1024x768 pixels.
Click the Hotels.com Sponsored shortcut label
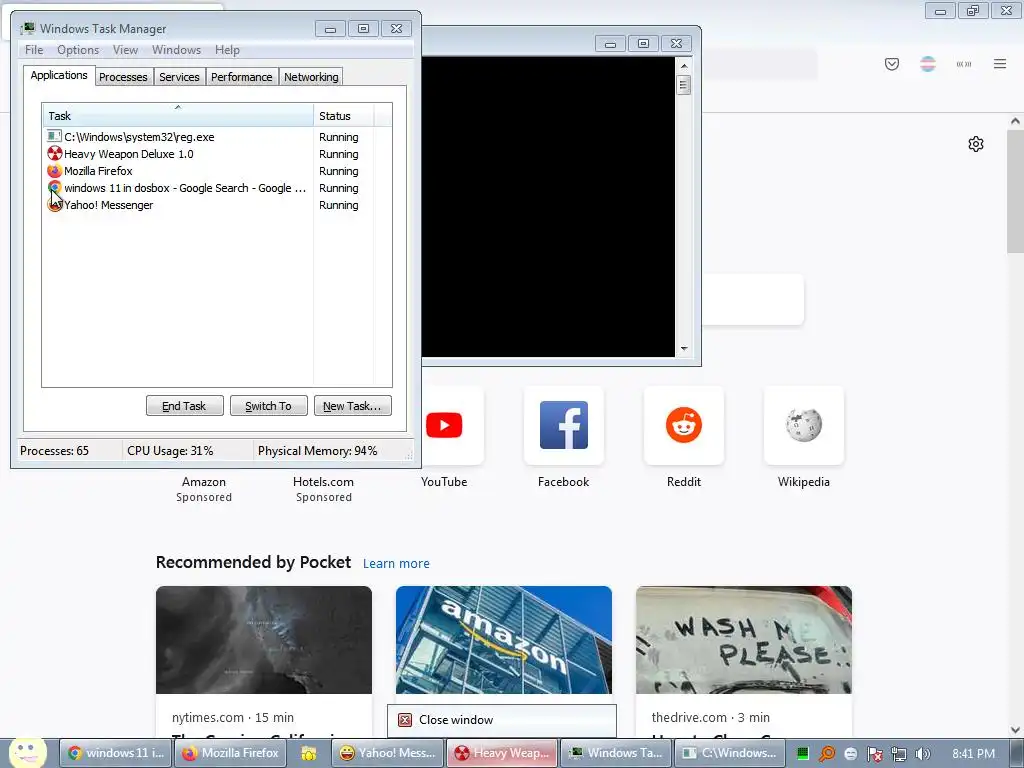point(323,489)
